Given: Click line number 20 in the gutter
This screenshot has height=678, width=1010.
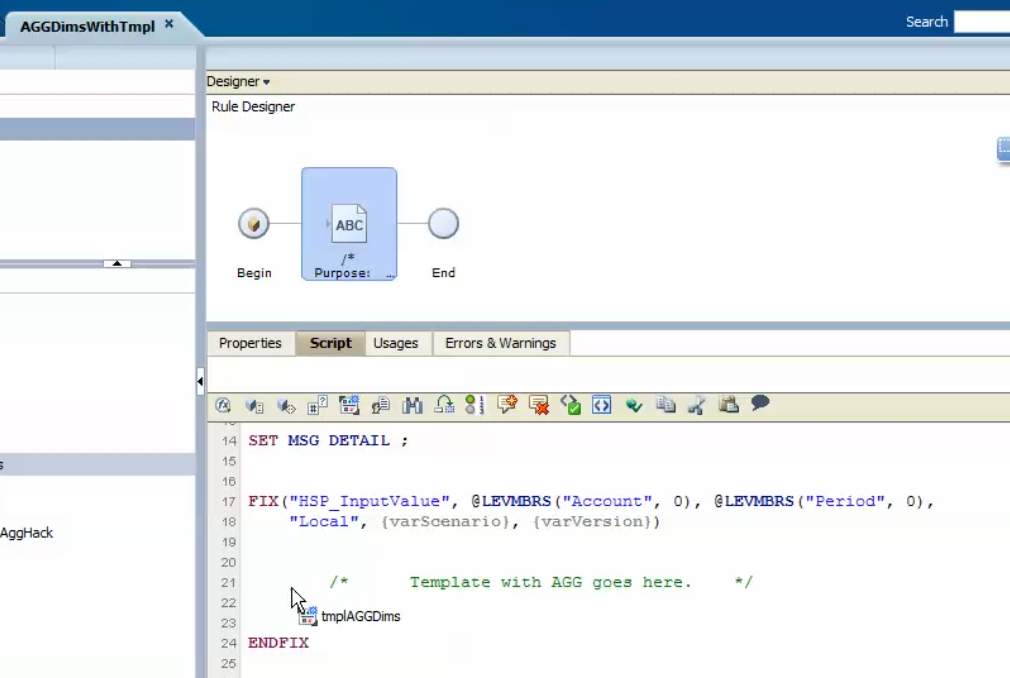Looking at the screenshot, I should (229, 562).
